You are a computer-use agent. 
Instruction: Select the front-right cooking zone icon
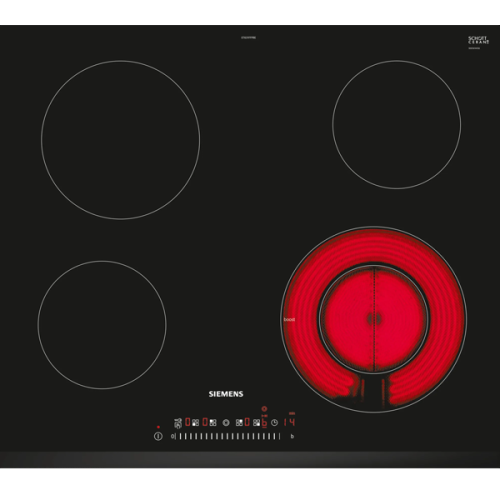pyautogui.click(x=256, y=423)
